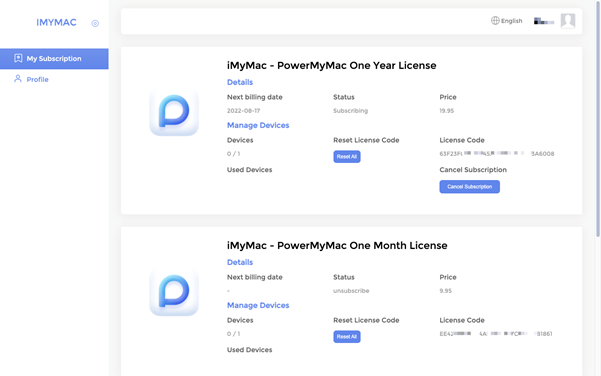601x376 pixels.
Task: Select billing date 2022-08-17
Action: (243, 111)
